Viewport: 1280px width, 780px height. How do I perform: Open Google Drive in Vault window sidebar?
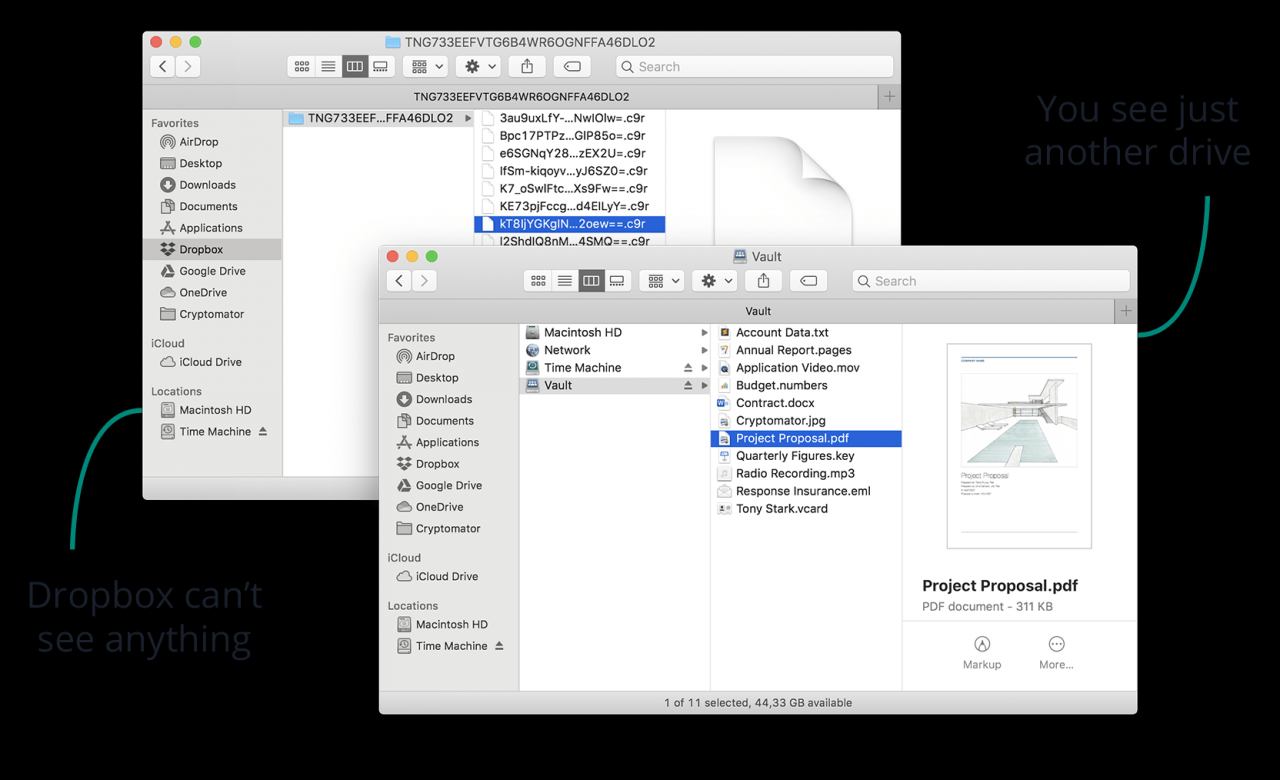tap(449, 485)
